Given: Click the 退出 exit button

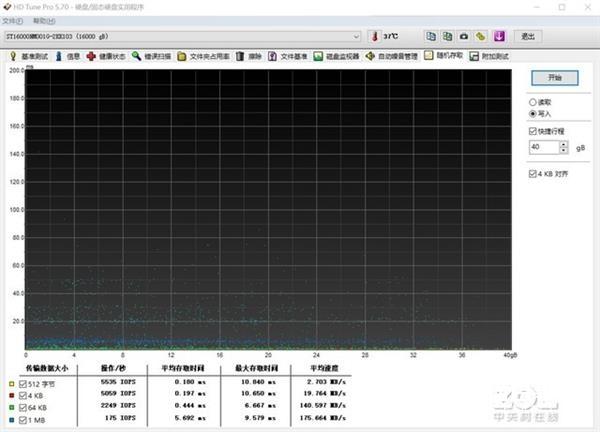Looking at the screenshot, I should coord(527,37).
